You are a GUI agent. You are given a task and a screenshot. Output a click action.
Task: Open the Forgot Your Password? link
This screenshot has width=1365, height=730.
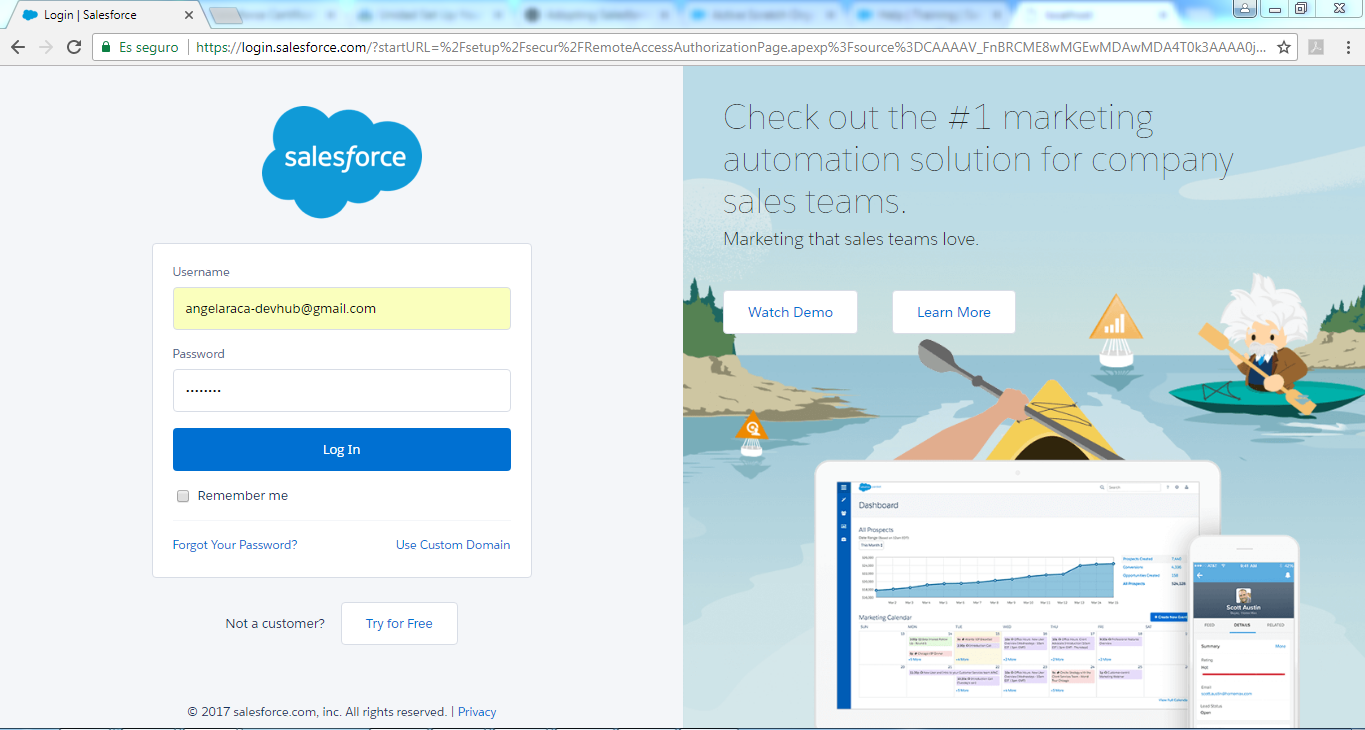(235, 545)
